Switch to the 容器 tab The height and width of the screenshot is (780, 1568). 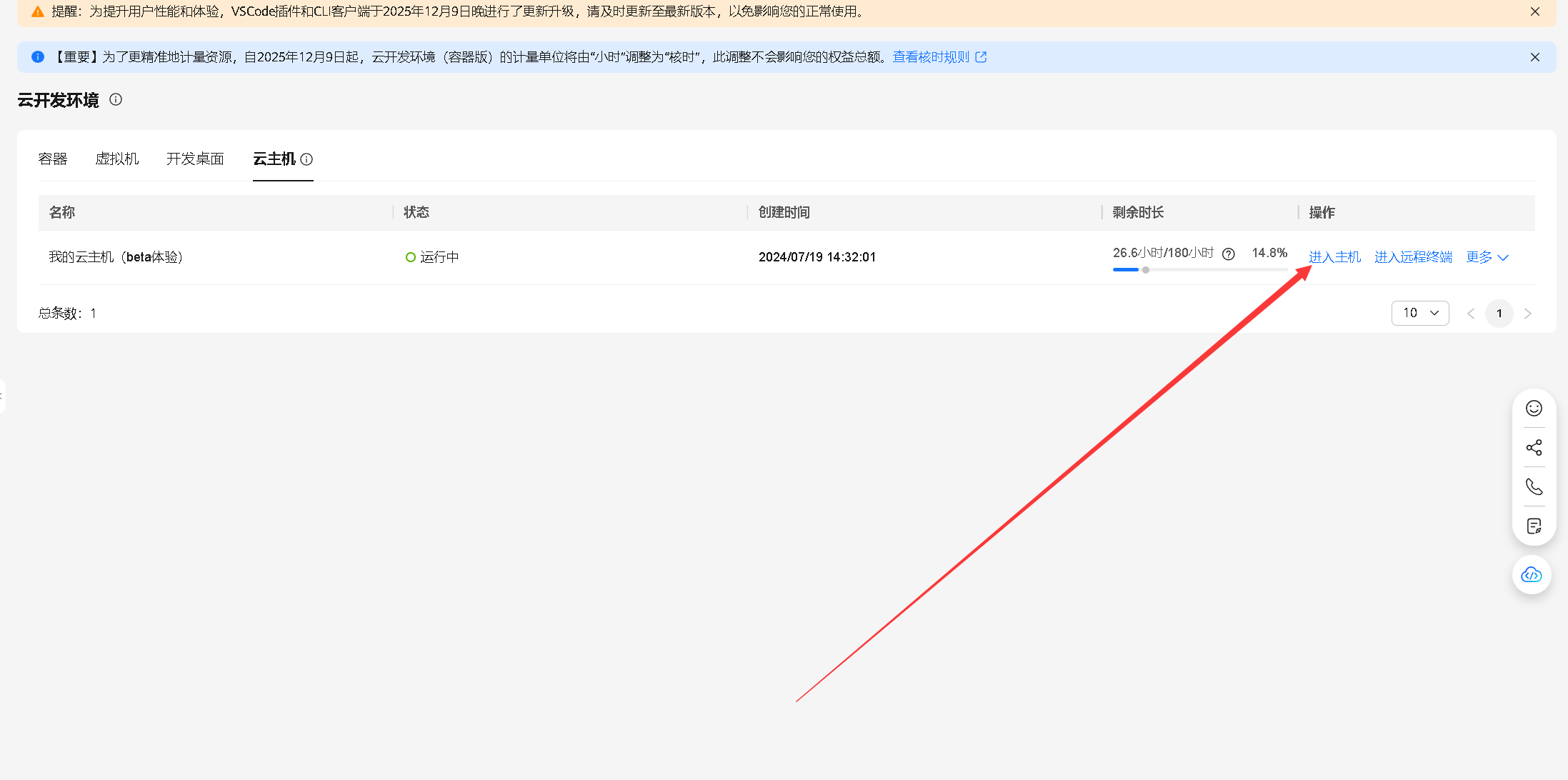[x=53, y=159]
